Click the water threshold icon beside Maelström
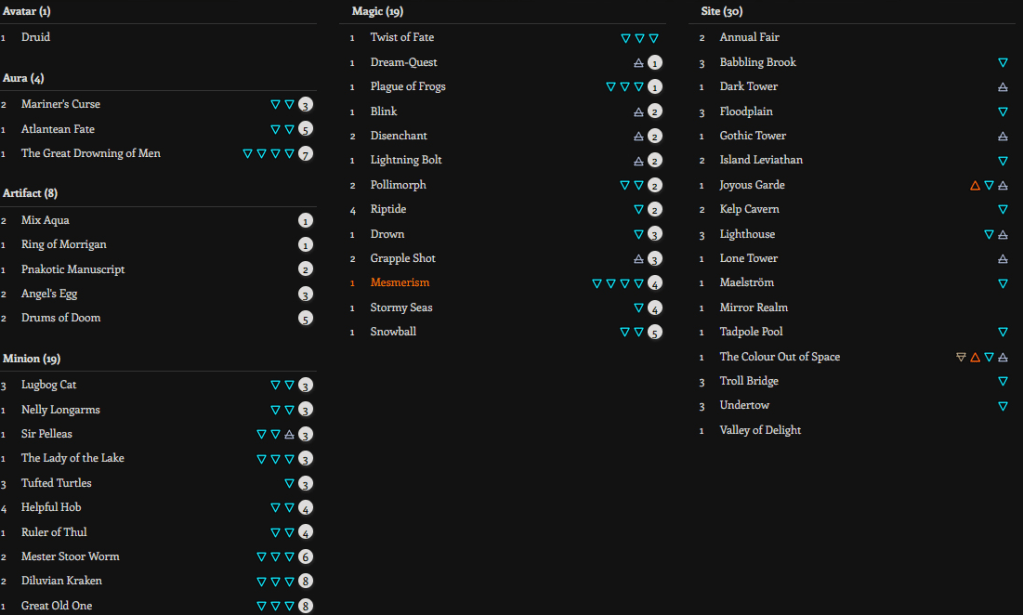Viewport: 1023px width, 615px height. pyautogui.click(x=1003, y=284)
